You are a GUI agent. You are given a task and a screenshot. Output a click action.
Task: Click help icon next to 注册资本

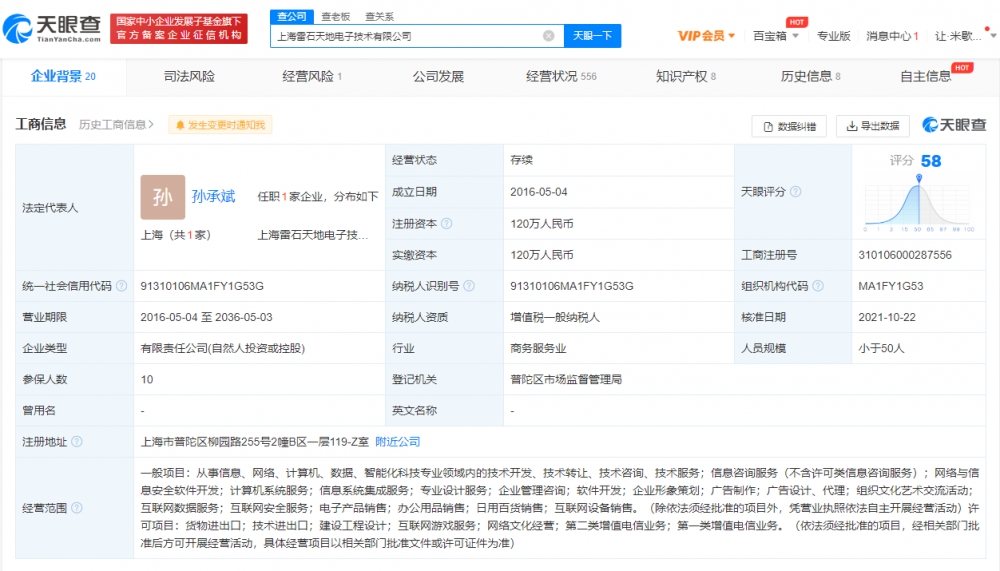point(447,223)
